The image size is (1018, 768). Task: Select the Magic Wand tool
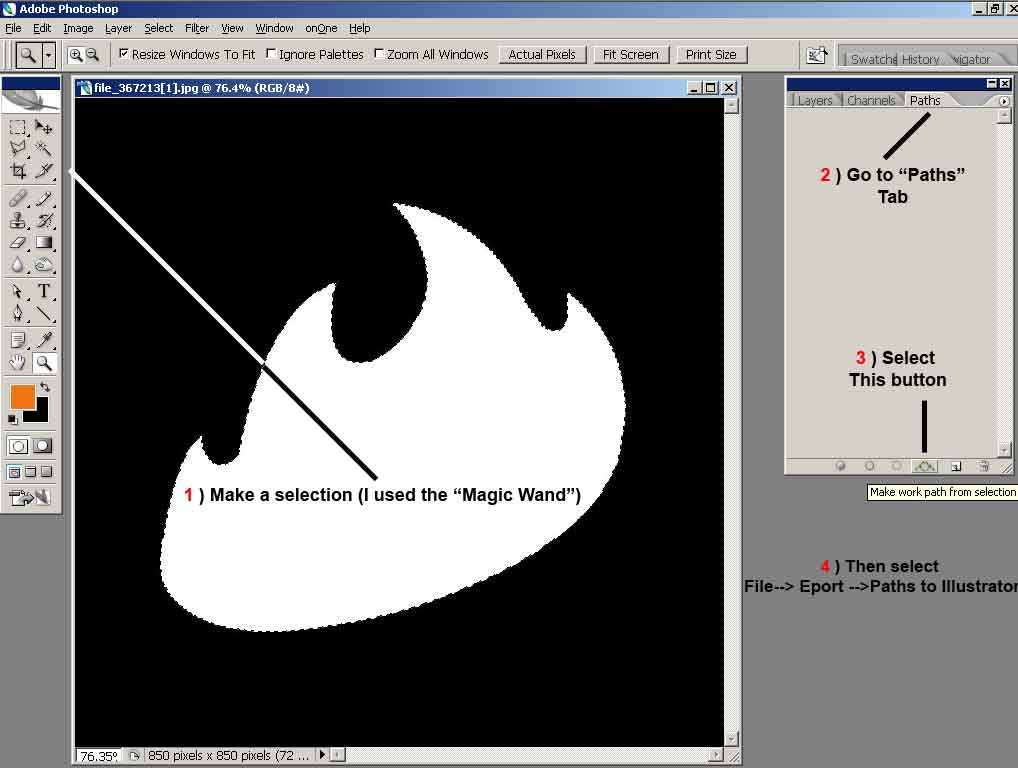click(x=44, y=149)
